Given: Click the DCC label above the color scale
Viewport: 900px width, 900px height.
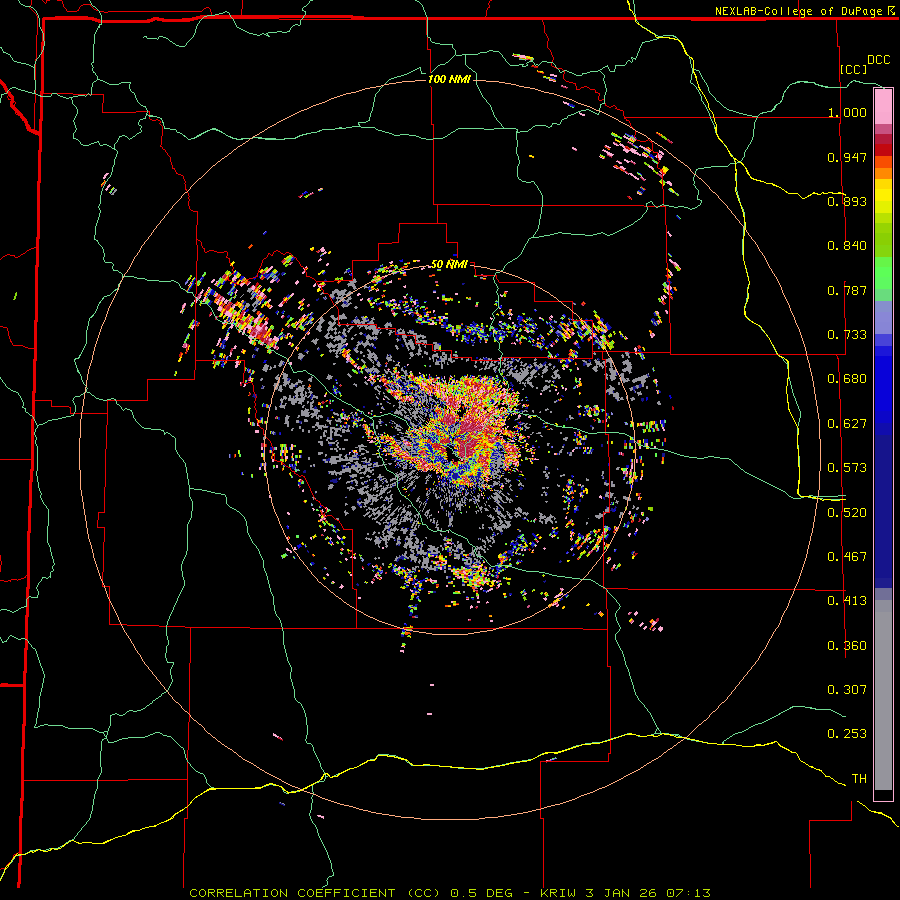Looking at the screenshot, I should click(878, 60).
